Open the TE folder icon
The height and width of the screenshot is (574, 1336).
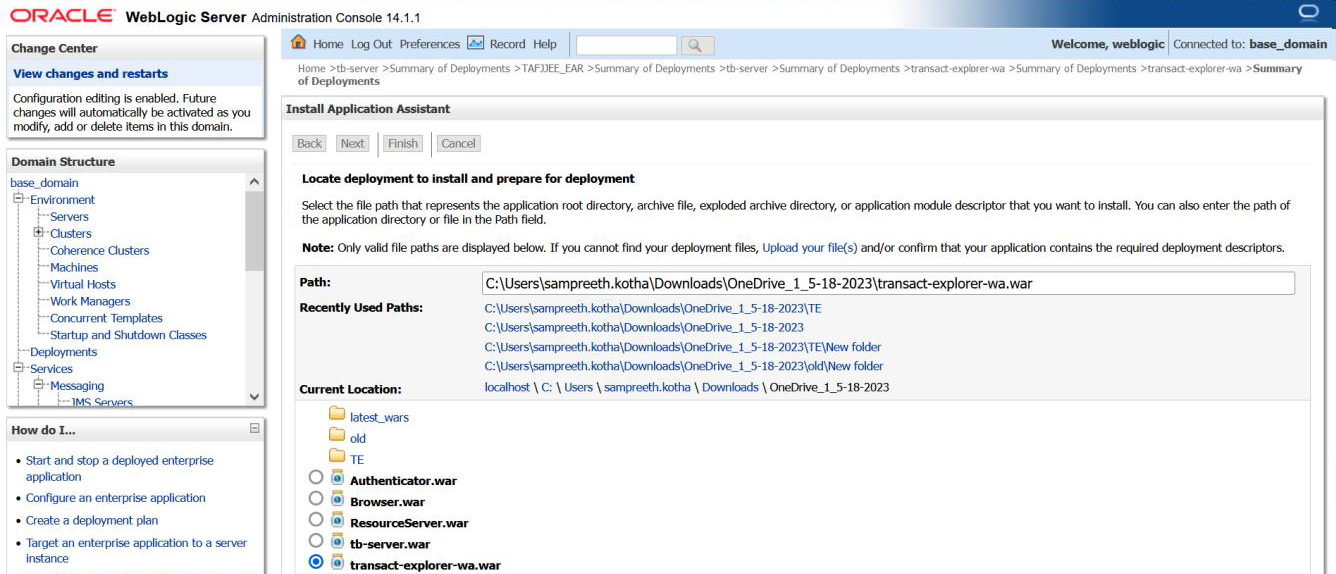tap(337, 459)
